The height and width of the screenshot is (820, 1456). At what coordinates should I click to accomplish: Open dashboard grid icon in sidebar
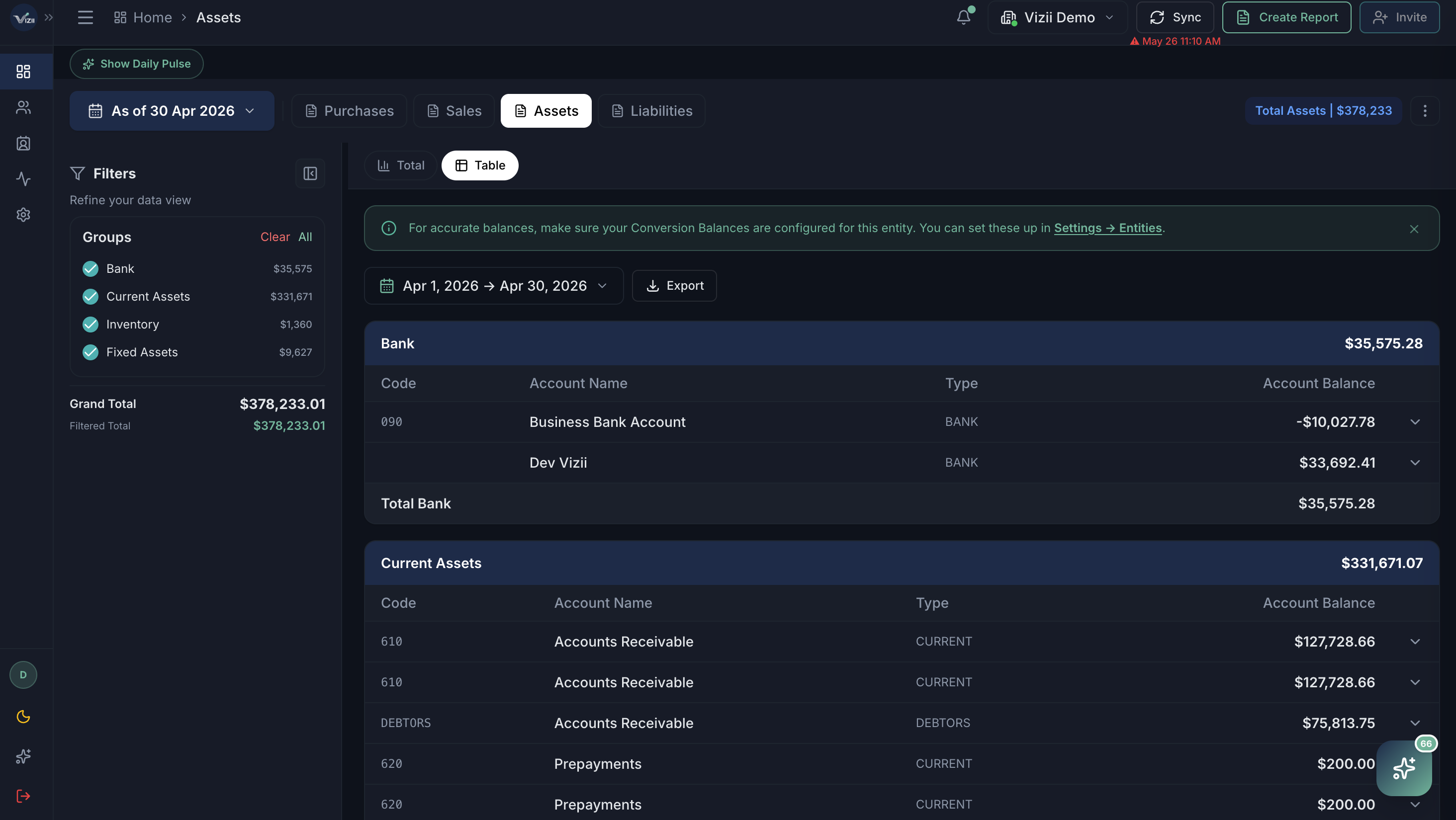coord(23,71)
